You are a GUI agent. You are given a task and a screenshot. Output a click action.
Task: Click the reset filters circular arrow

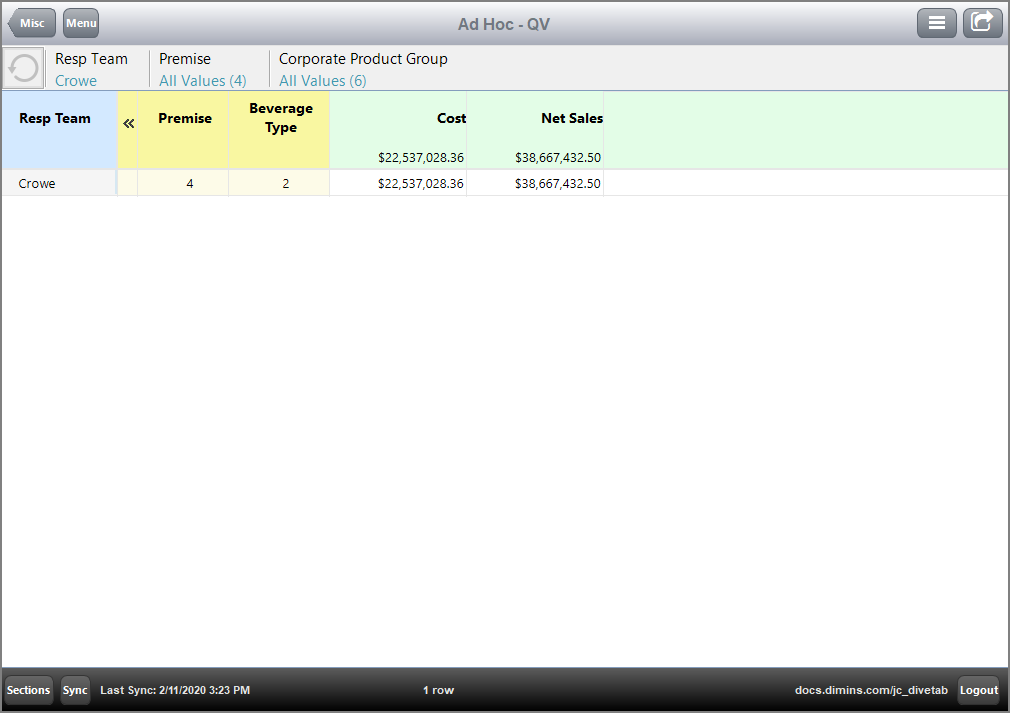23,68
